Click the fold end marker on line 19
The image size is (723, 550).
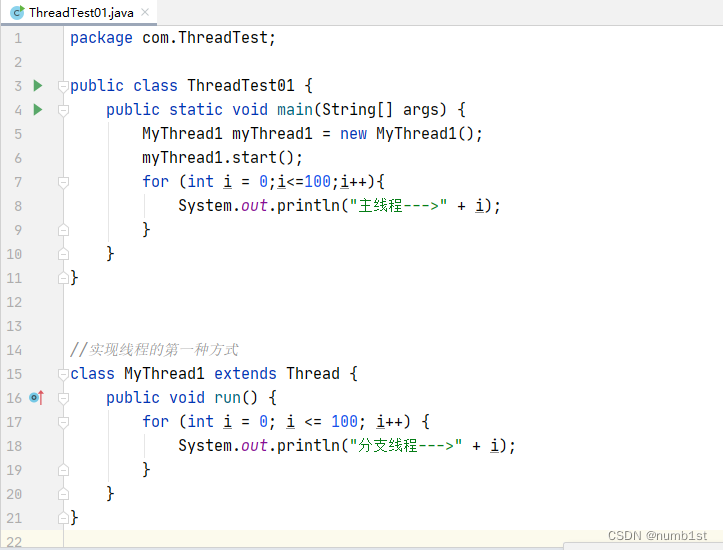point(63,470)
